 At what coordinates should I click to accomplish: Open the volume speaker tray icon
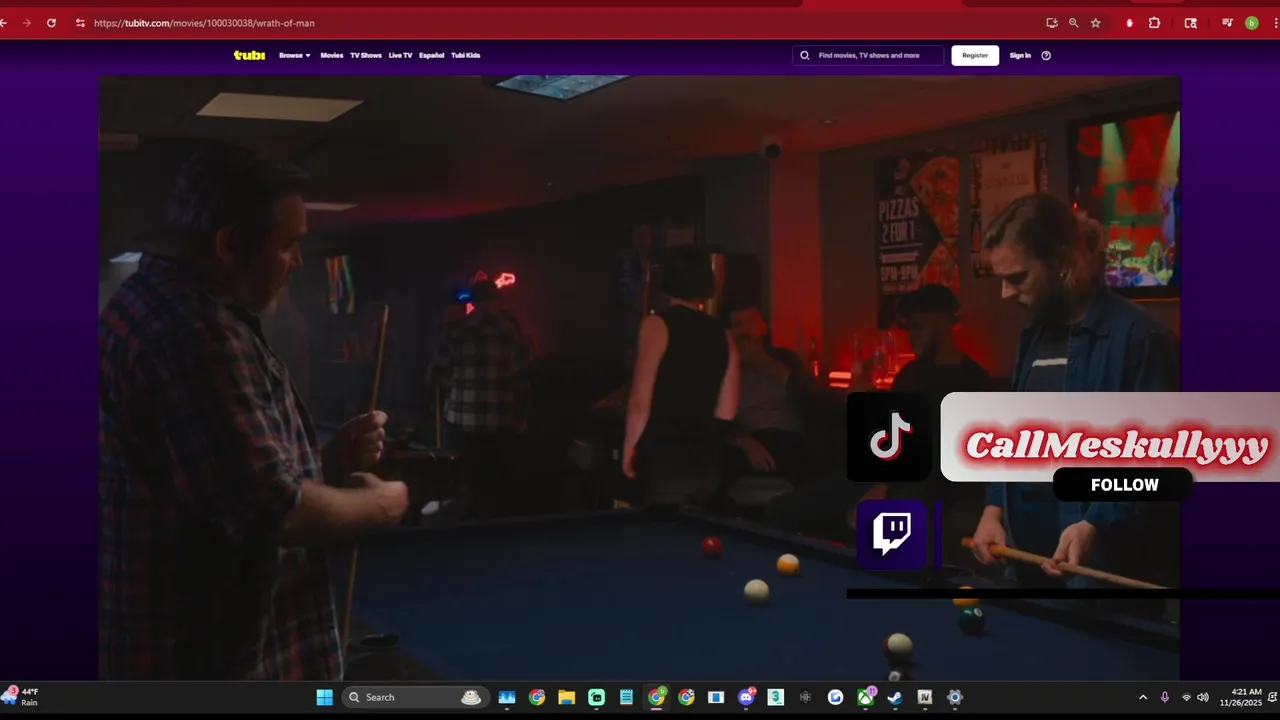(1203, 697)
